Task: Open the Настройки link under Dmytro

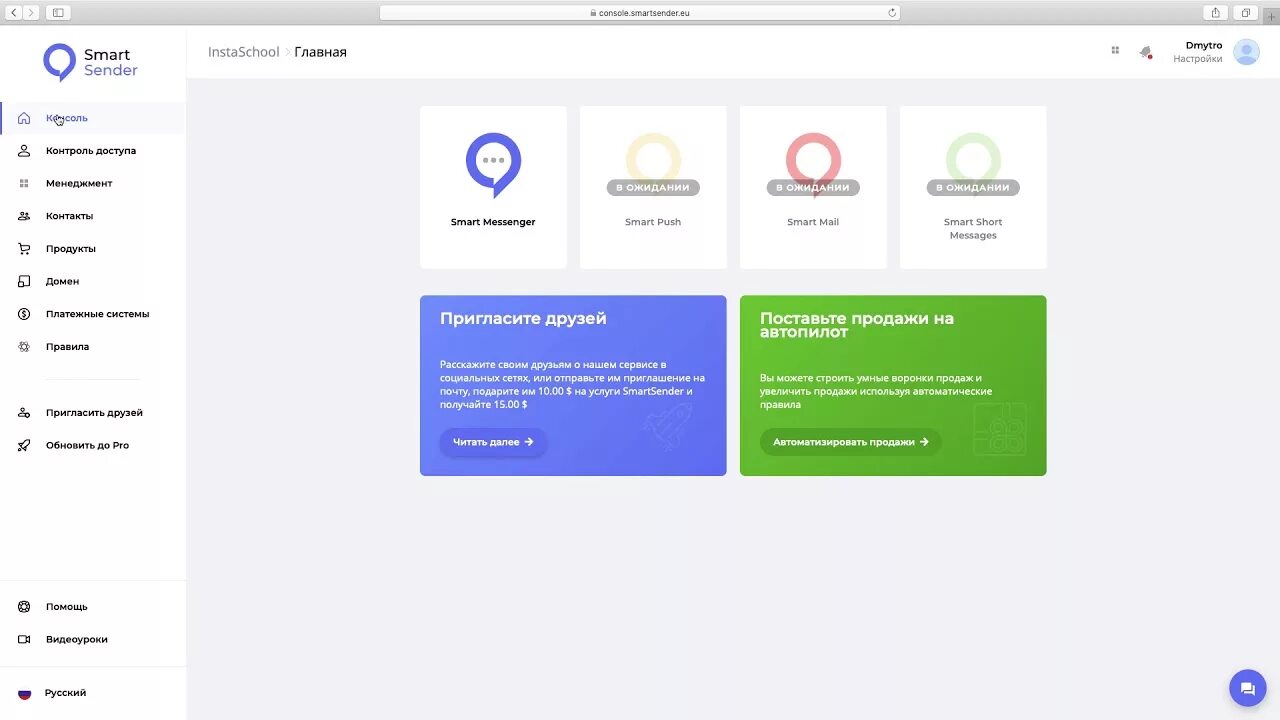Action: click(1198, 59)
